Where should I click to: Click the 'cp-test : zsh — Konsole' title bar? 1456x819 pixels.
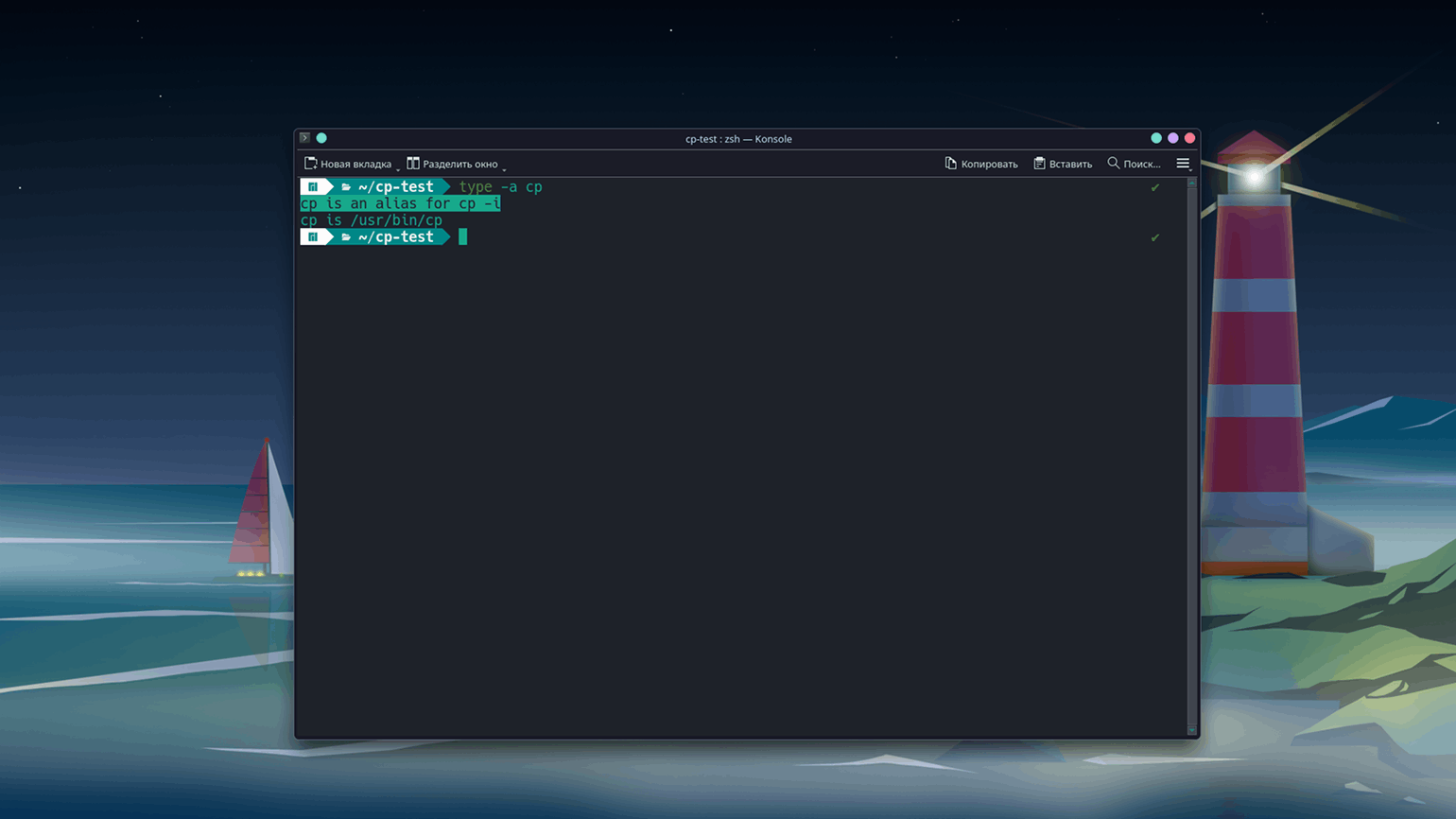738,139
